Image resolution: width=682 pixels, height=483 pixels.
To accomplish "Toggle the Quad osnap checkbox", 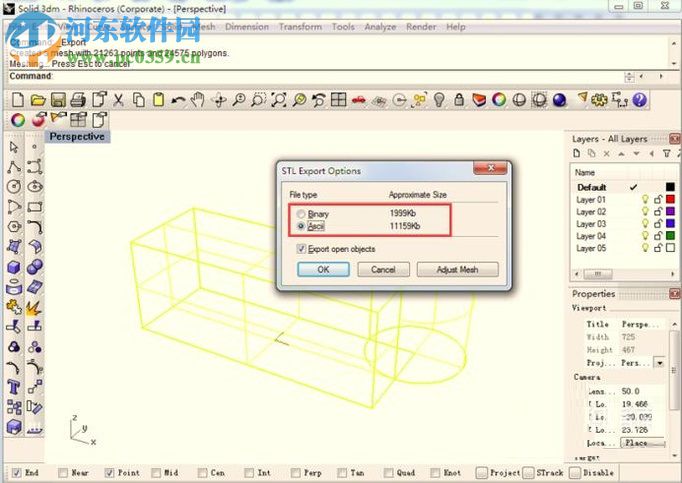I will 388,473.
